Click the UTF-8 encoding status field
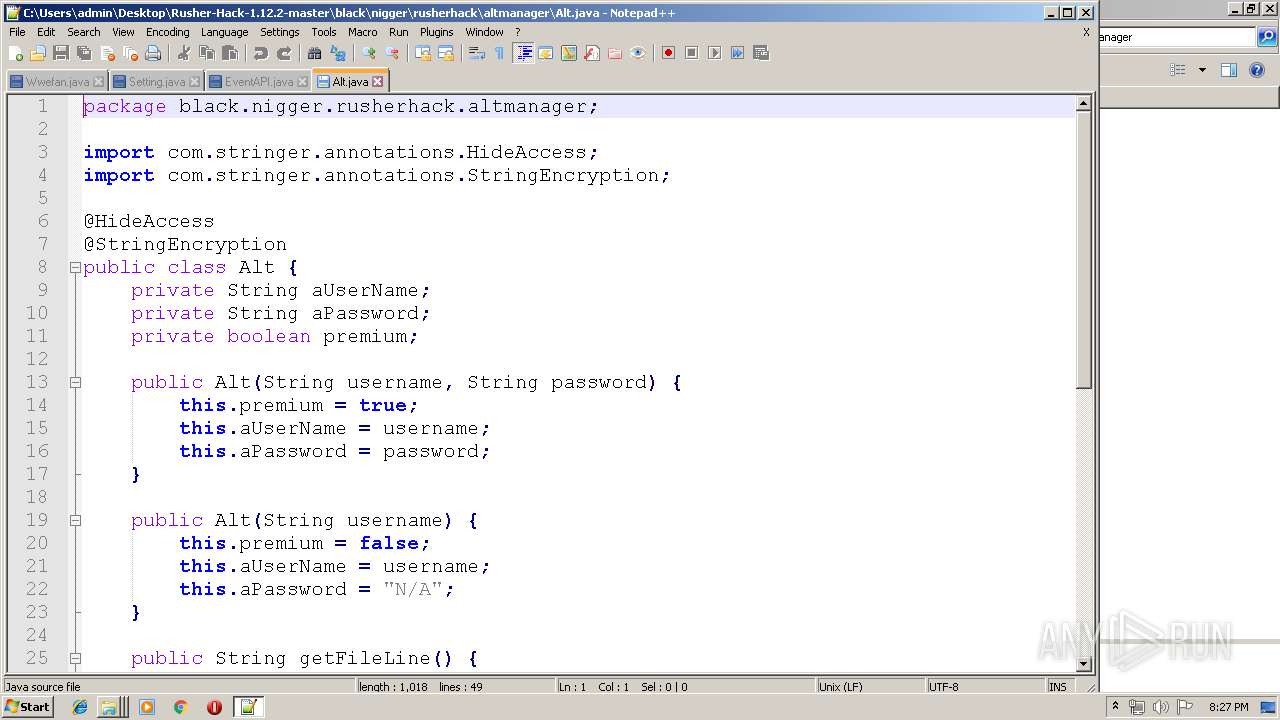Viewport: 1280px width, 720px height. pos(985,687)
